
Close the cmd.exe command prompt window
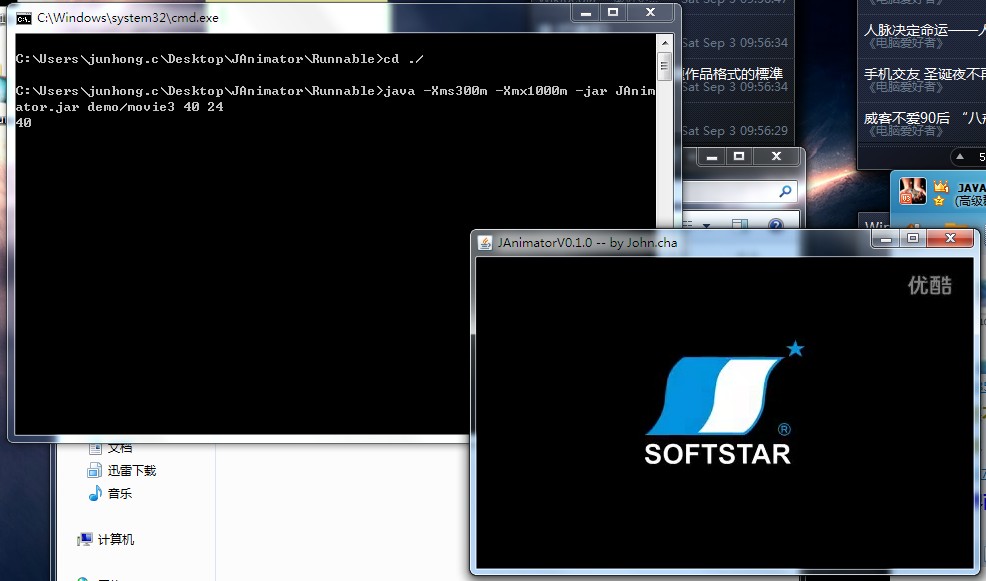click(x=653, y=13)
